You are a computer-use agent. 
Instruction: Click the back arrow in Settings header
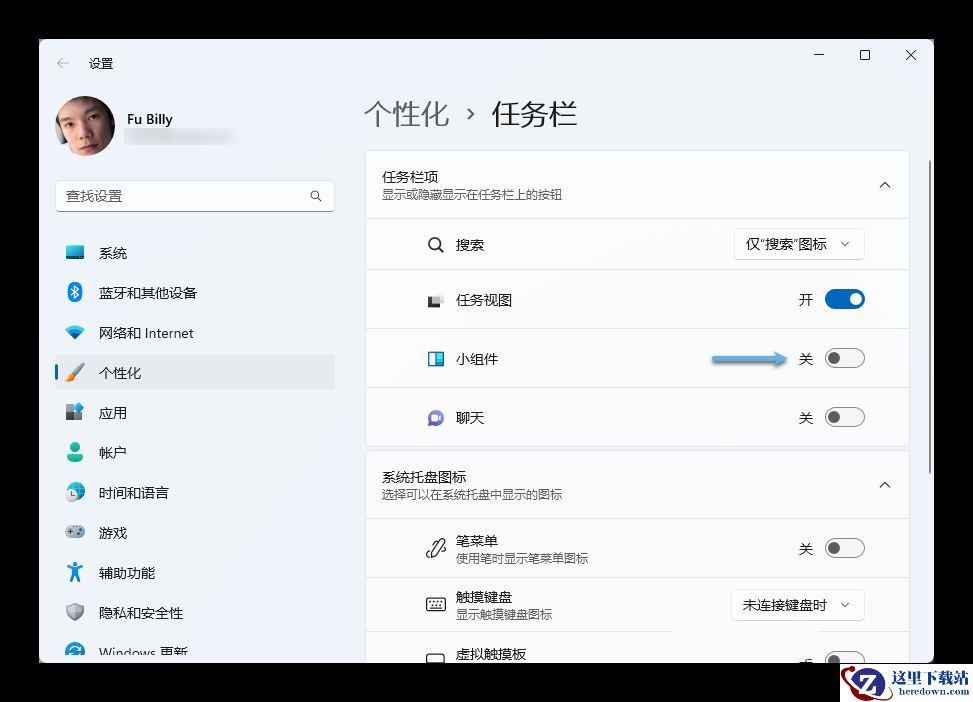coord(63,63)
